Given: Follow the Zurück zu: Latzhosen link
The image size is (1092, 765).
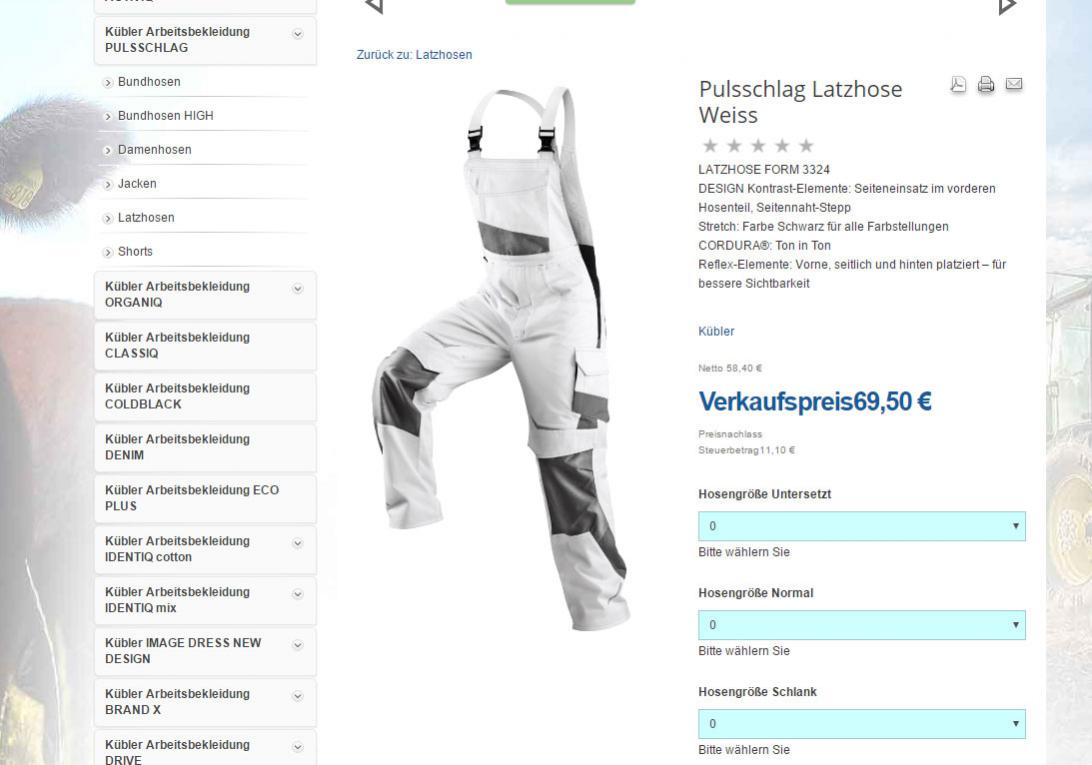Looking at the screenshot, I should click(x=414, y=54).
